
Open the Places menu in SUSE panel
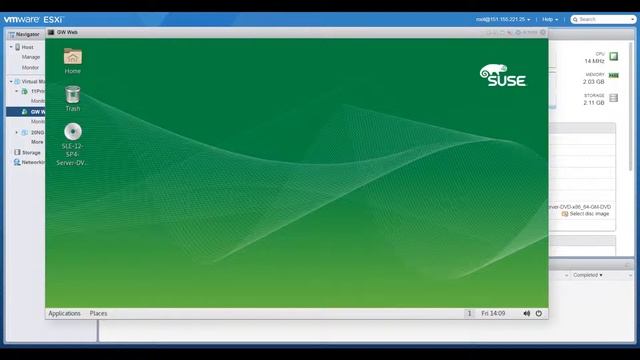coord(98,313)
